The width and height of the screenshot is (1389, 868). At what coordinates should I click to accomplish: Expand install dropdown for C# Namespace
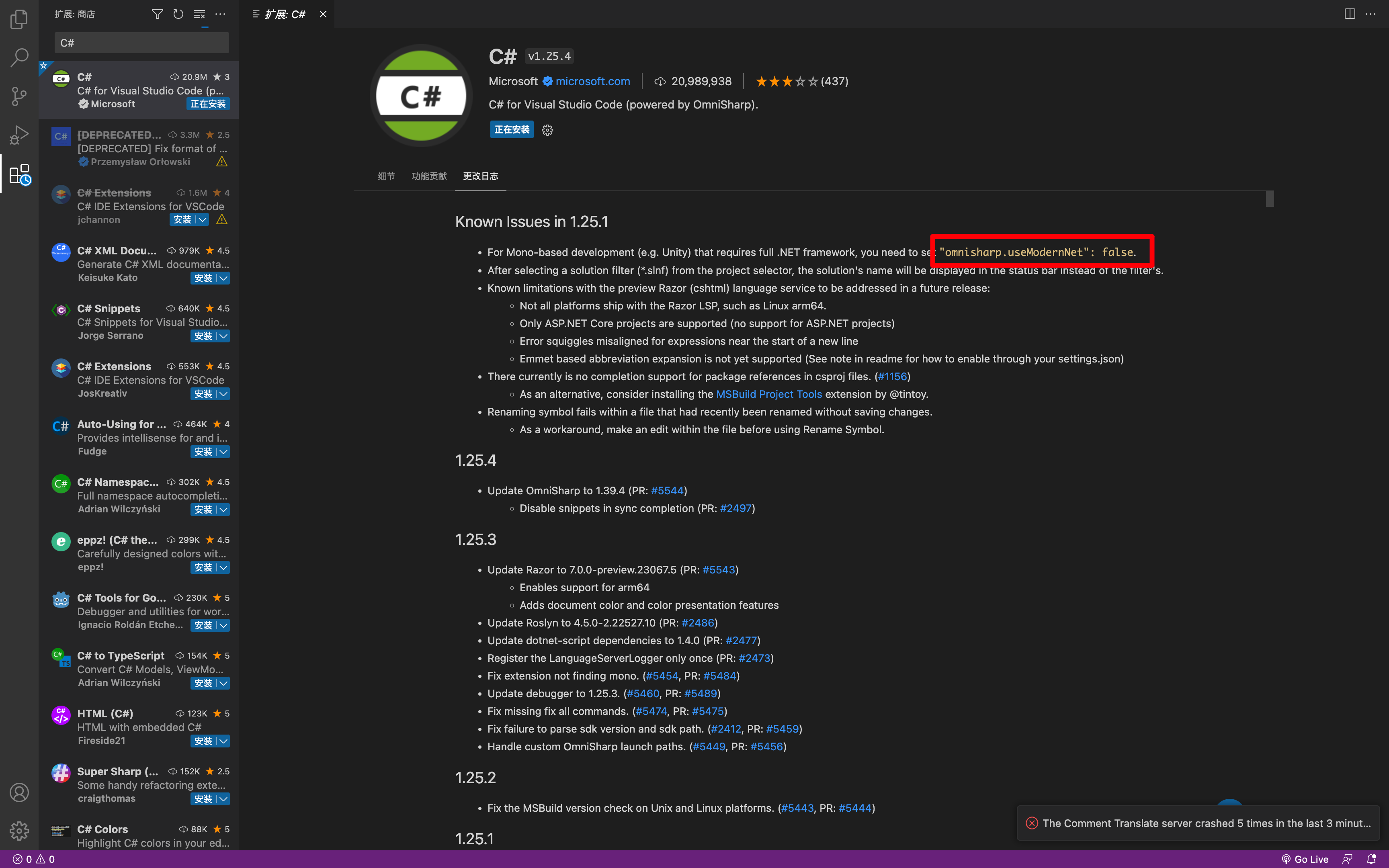click(x=223, y=510)
